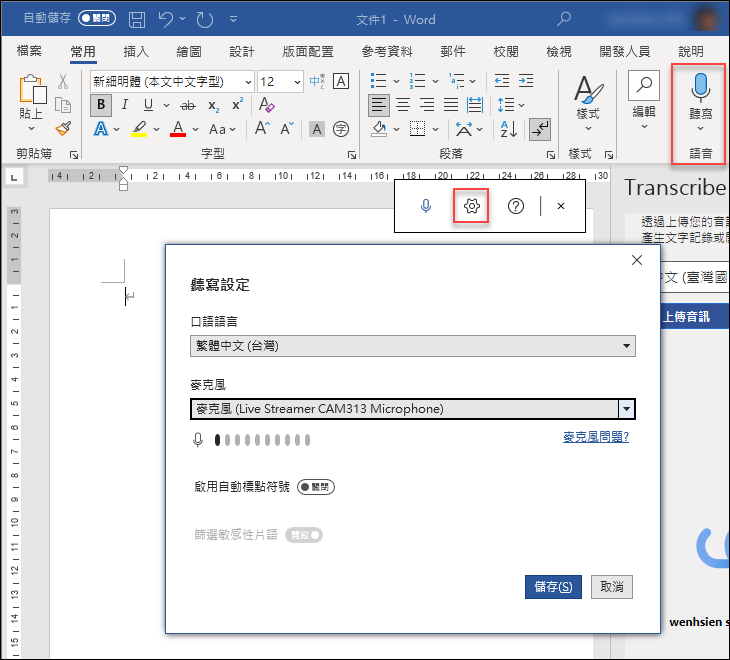Viewport: 730px width, 660px height.
Task: Cancel the dictation settings dialog
Action: (612, 586)
